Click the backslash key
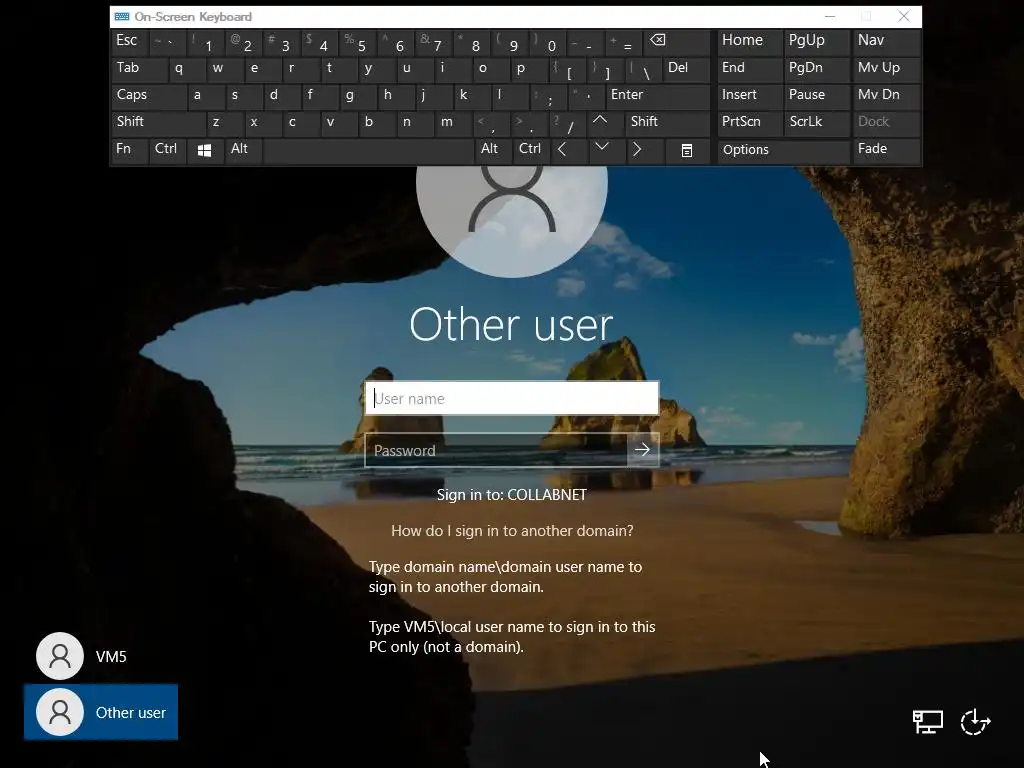 click(643, 69)
